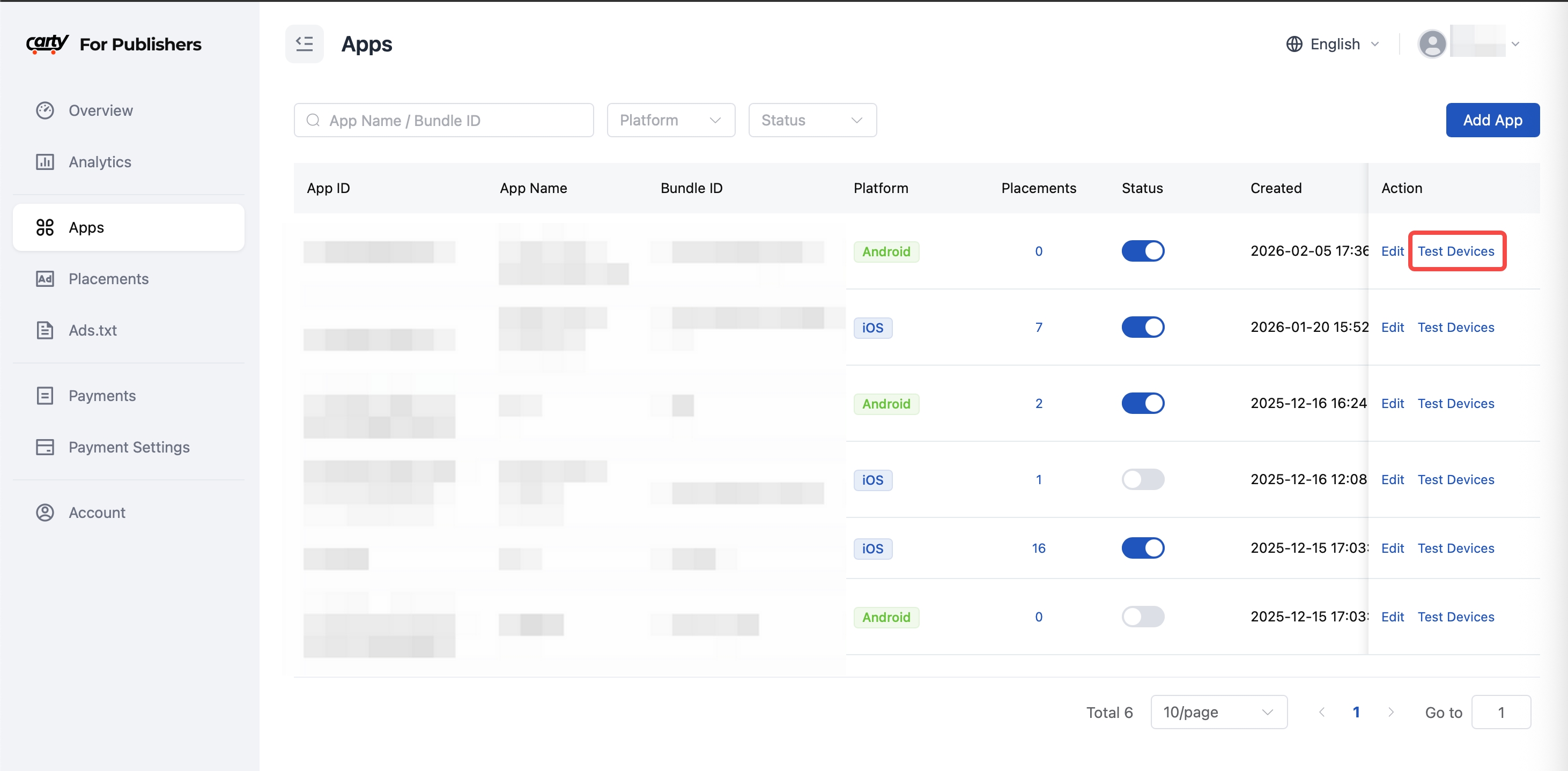Image resolution: width=1568 pixels, height=771 pixels.
Task: Click the Account person icon in sidebar
Action: tap(45, 513)
